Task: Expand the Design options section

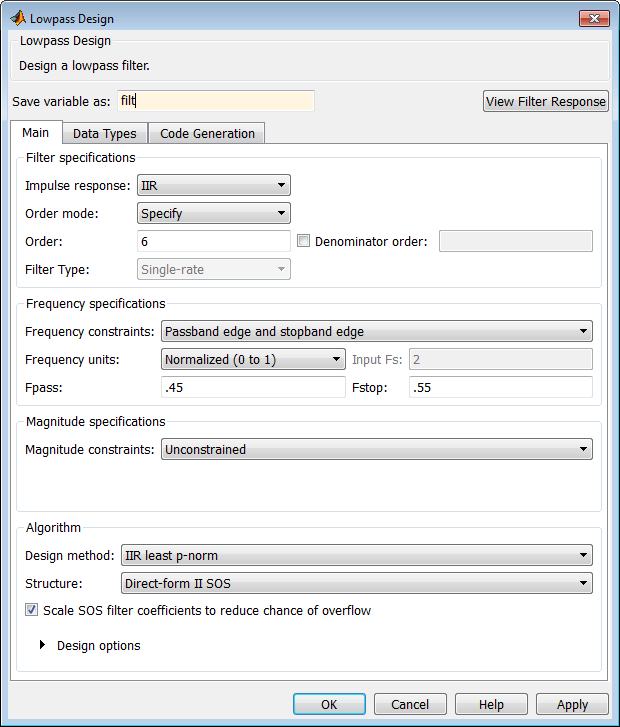Action: (43, 645)
